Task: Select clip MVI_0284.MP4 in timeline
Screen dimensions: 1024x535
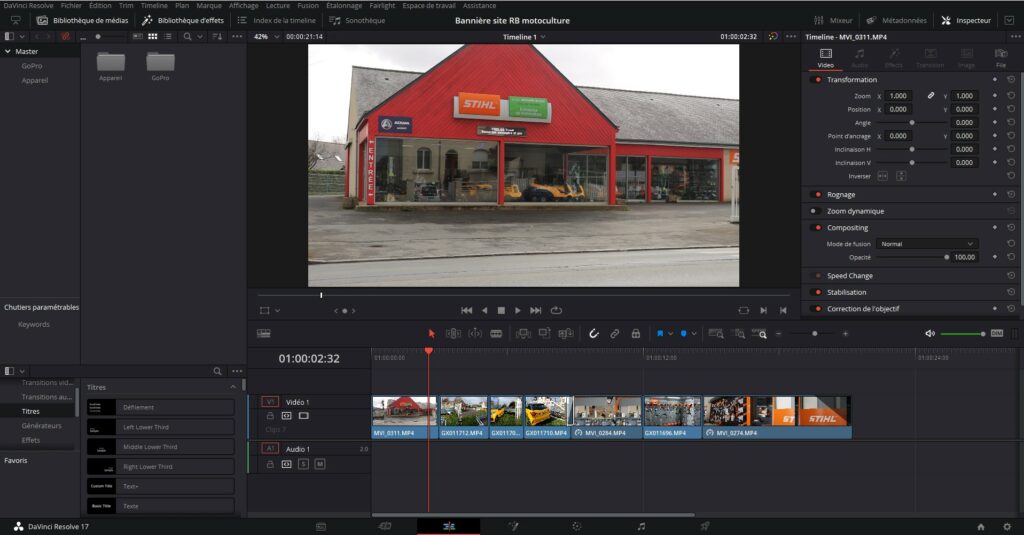Action: pyautogui.click(x=608, y=417)
